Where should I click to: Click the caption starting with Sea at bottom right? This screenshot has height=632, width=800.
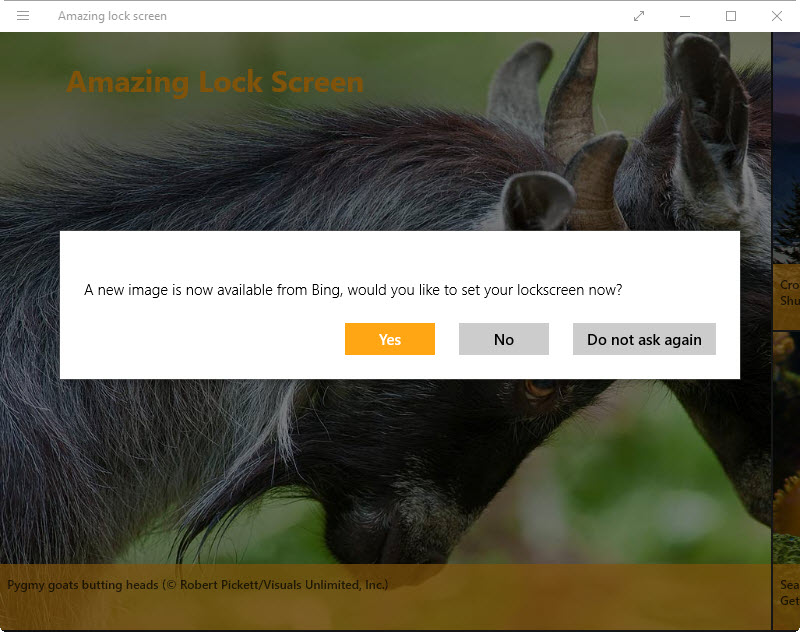pyautogui.click(x=788, y=592)
